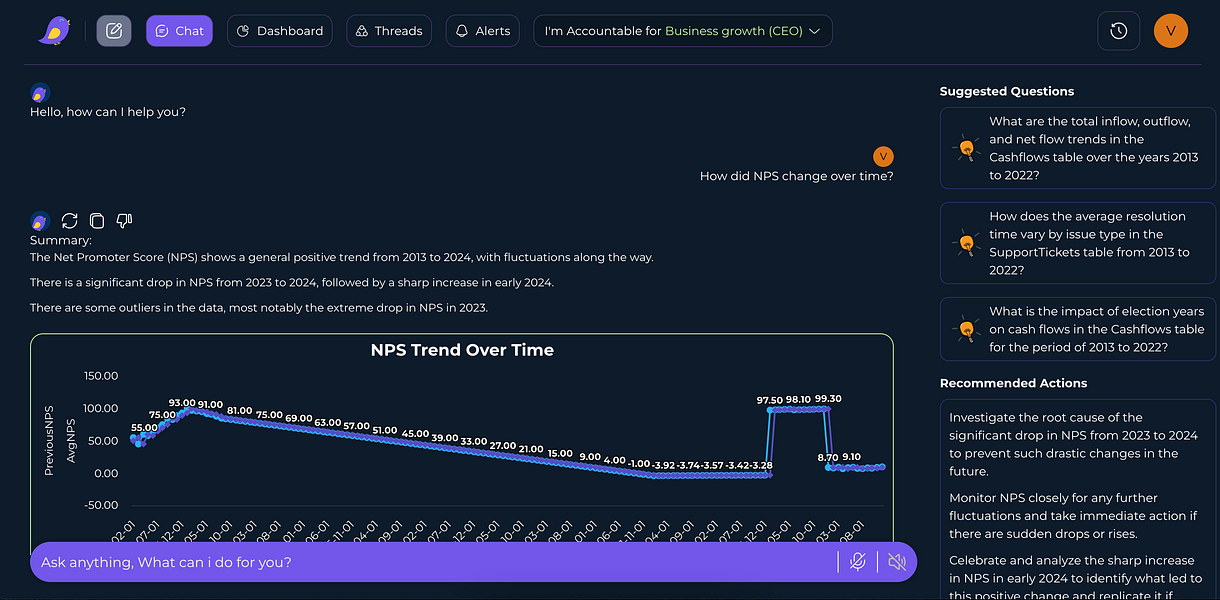Give thumbs-down feedback on the response
The width and height of the screenshot is (1220, 600).
[x=123, y=220]
